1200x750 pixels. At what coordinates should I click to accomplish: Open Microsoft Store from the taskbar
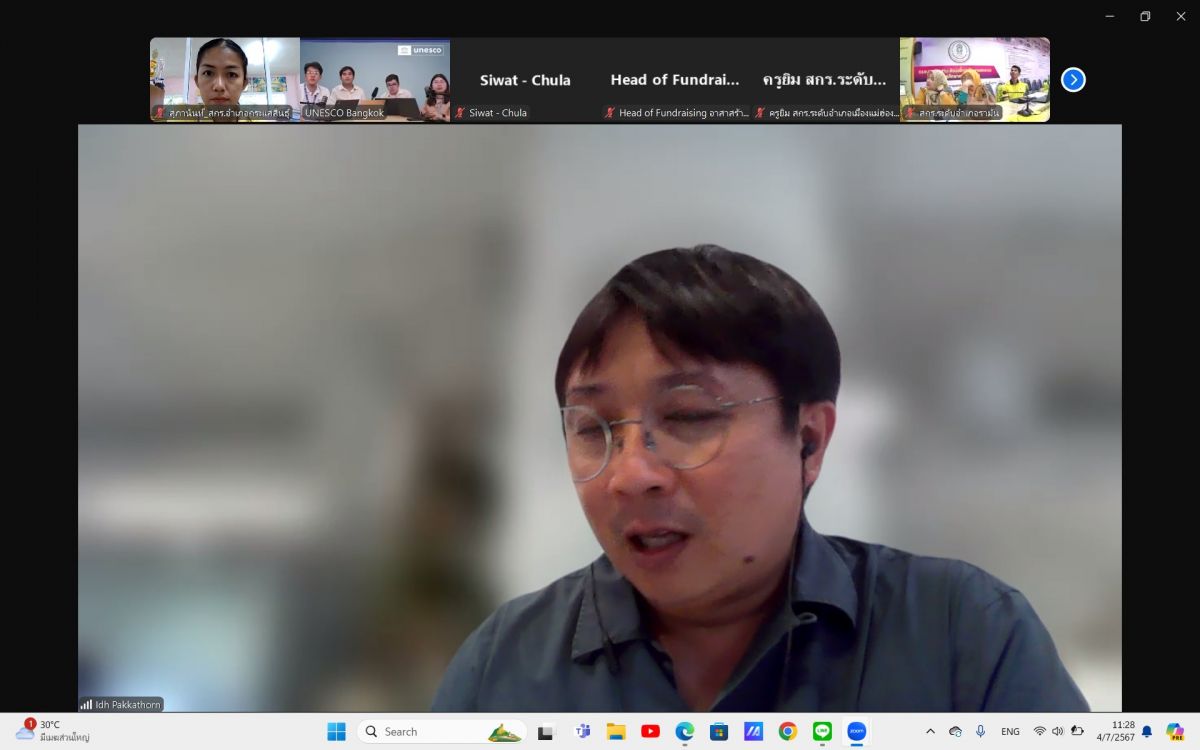coord(719,731)
